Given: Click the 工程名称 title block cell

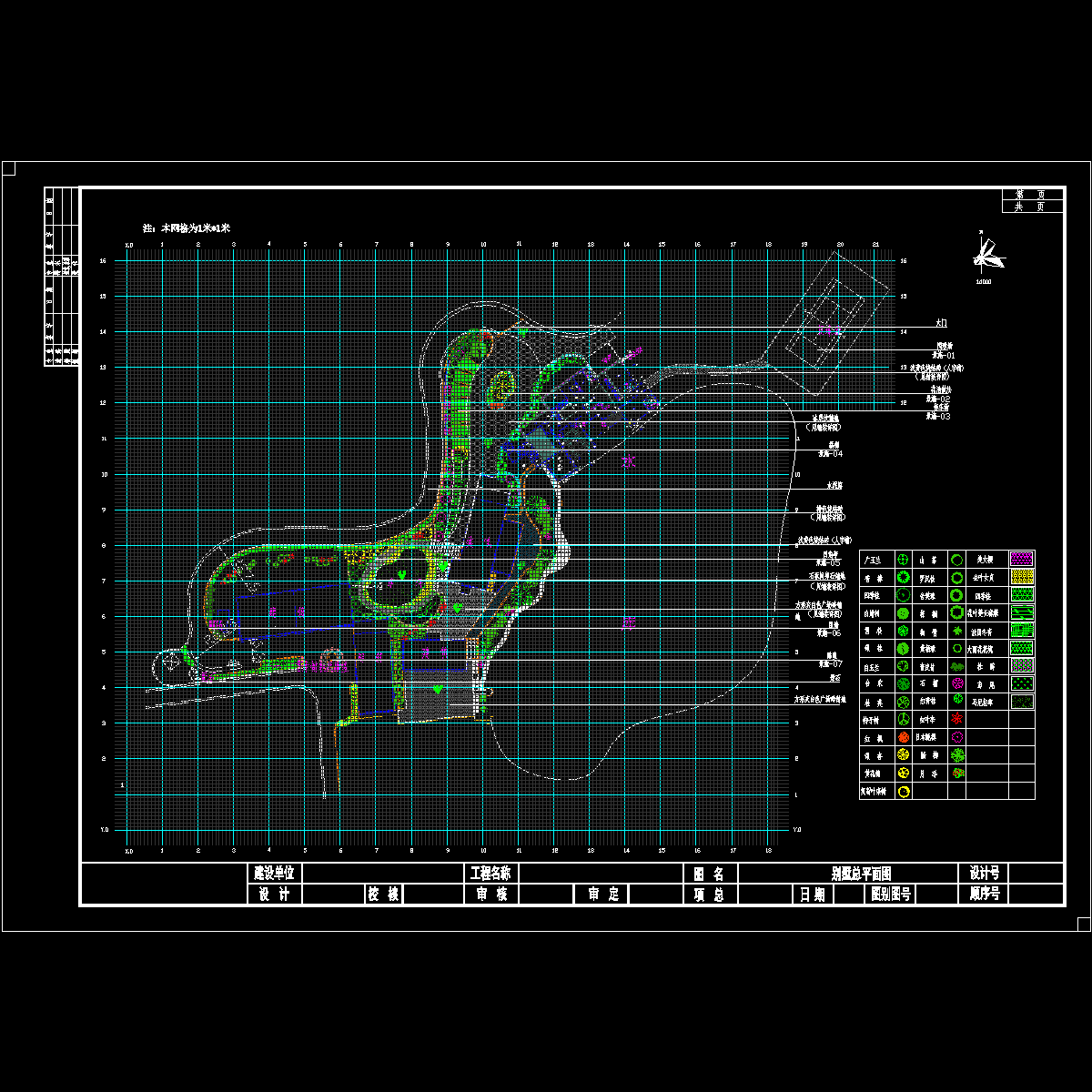Looking at the screenshot, I should coord(490,874).
